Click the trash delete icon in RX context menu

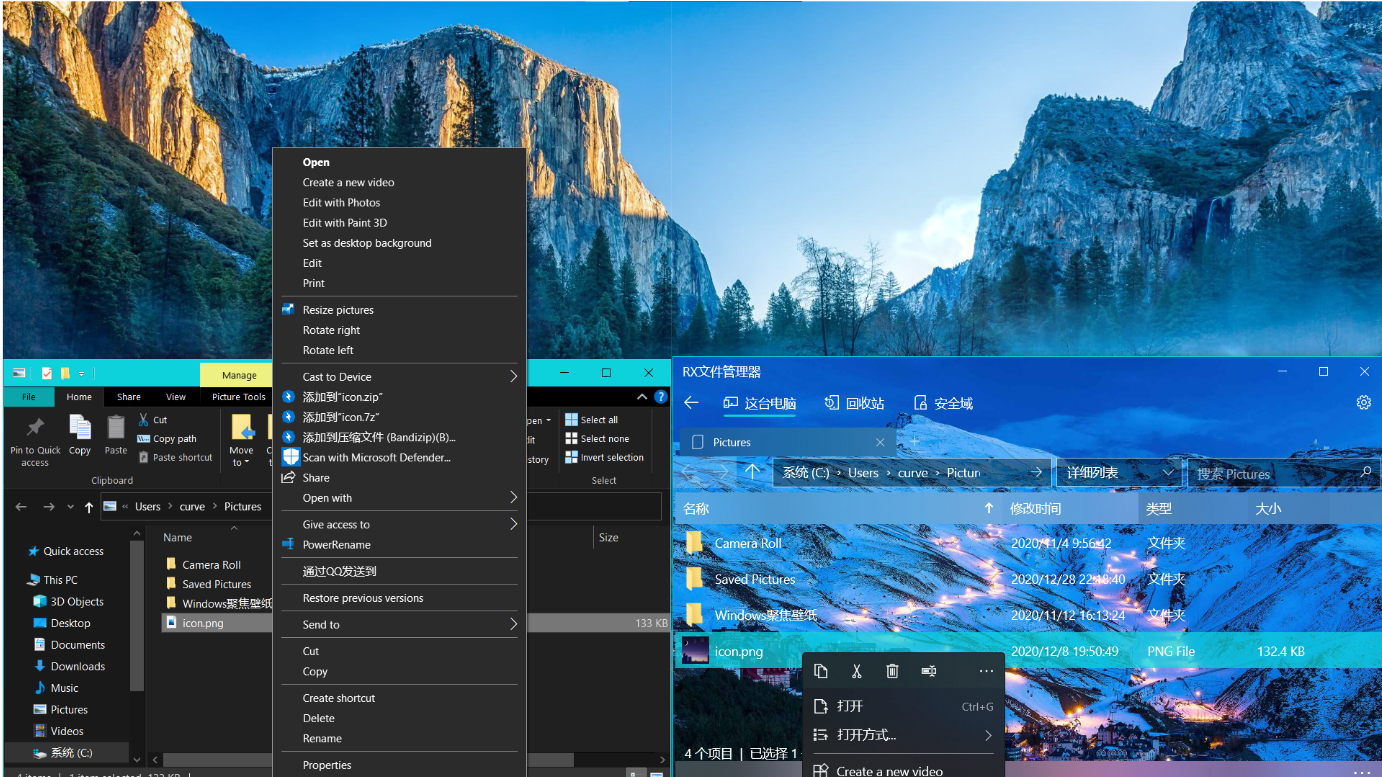click(892, 671)
